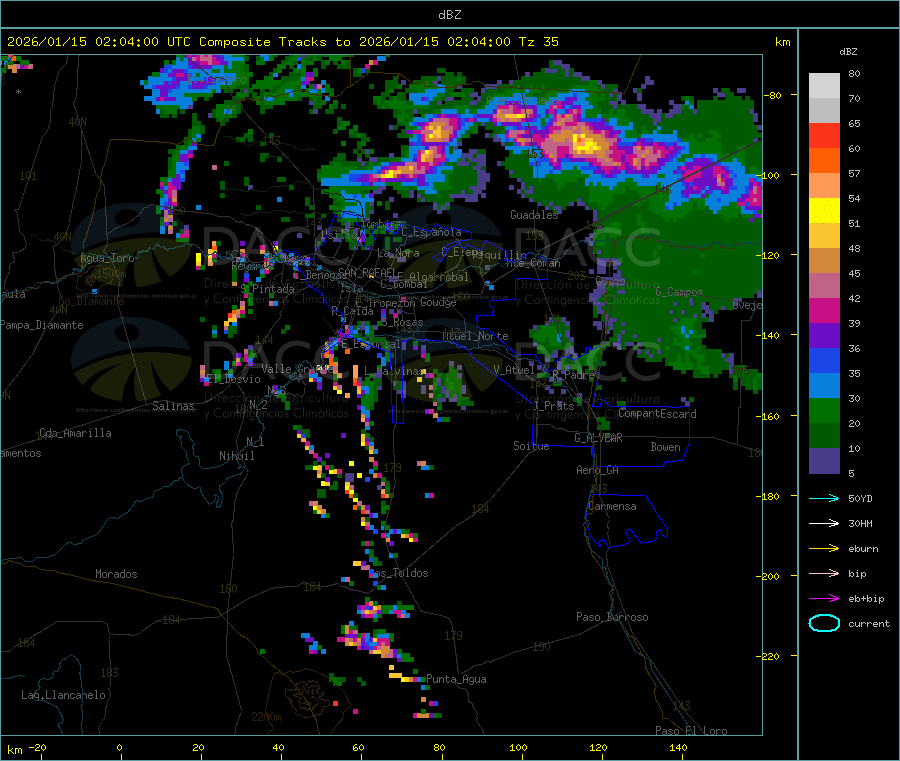900x761 pixels.
Task: Click the cyan 50YD arrow legend icon
Action: [824, 498]
